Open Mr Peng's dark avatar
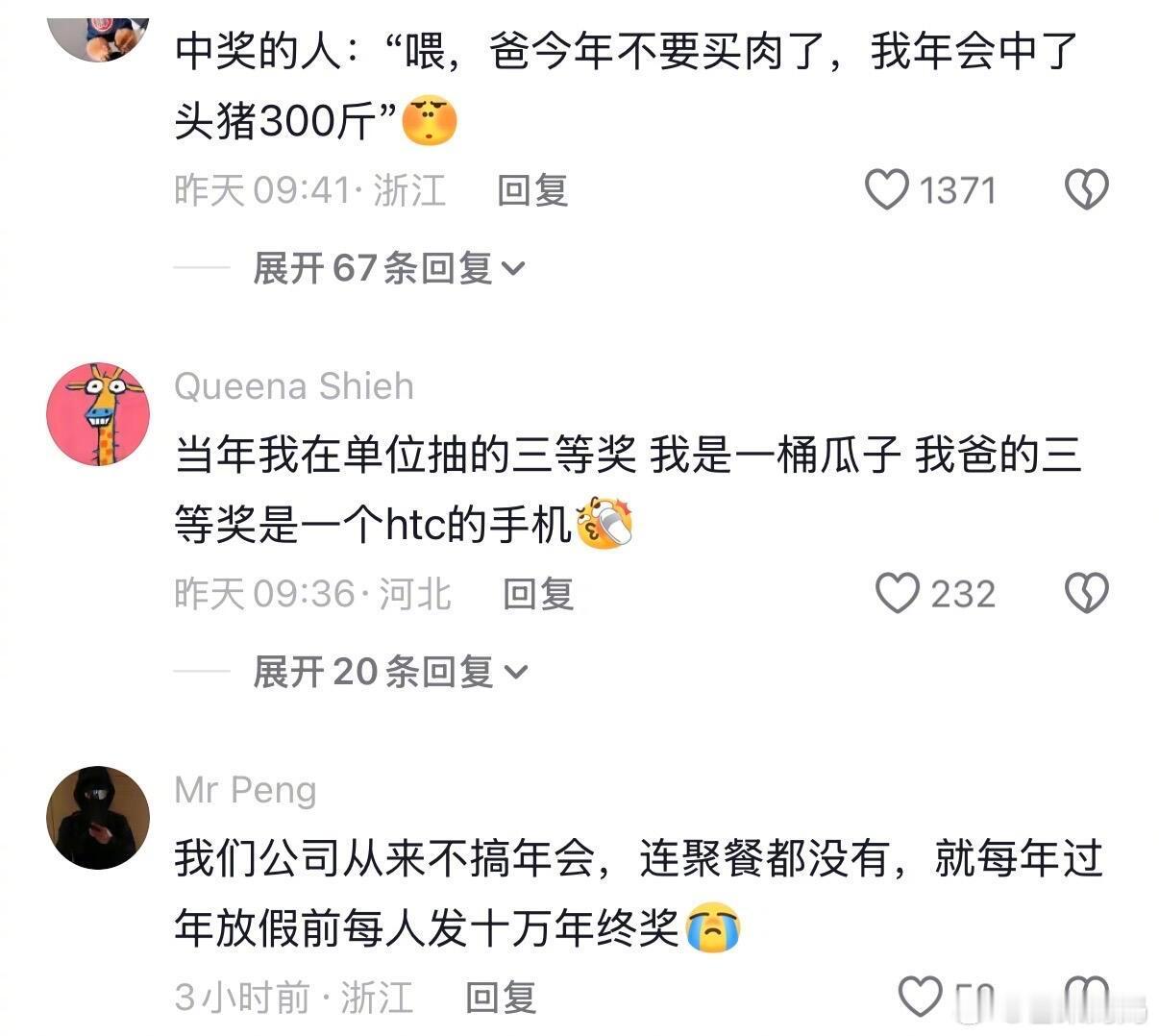The height and width of the screenshot is (1036, 1159). point(98,818)
